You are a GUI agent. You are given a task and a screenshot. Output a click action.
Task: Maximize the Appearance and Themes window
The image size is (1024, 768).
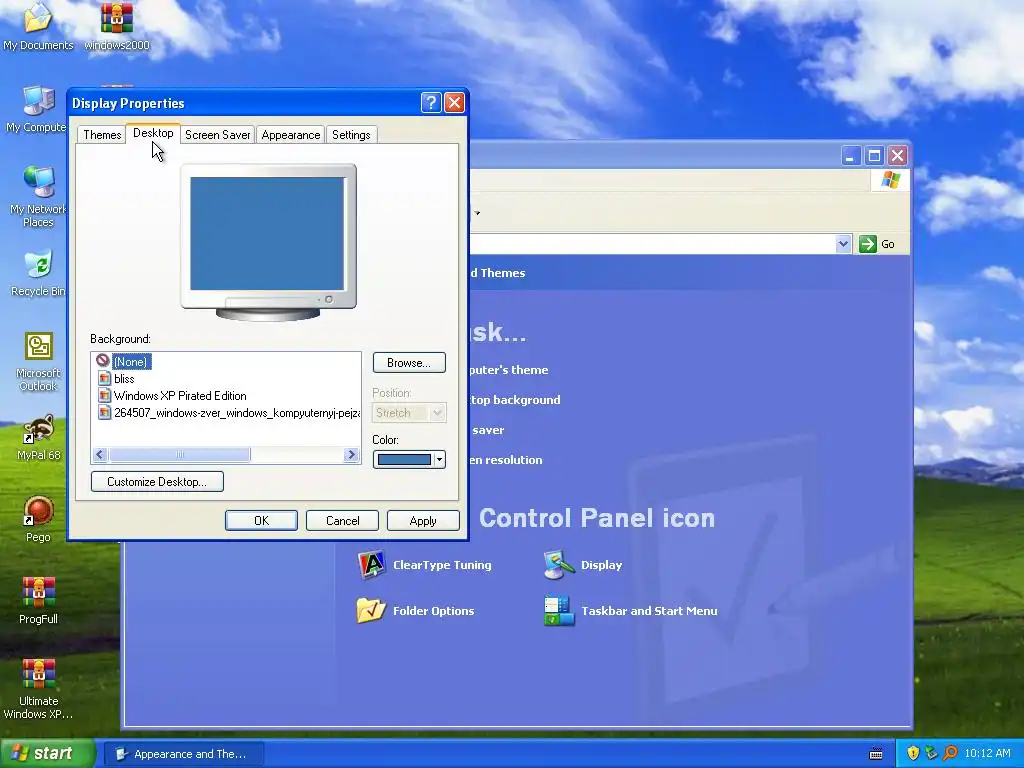tap(874, 155)
